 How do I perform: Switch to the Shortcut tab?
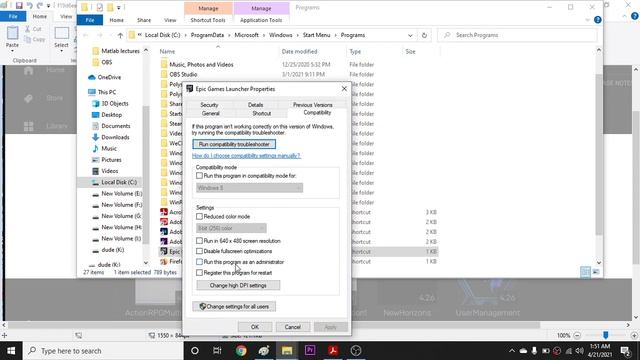262,113
